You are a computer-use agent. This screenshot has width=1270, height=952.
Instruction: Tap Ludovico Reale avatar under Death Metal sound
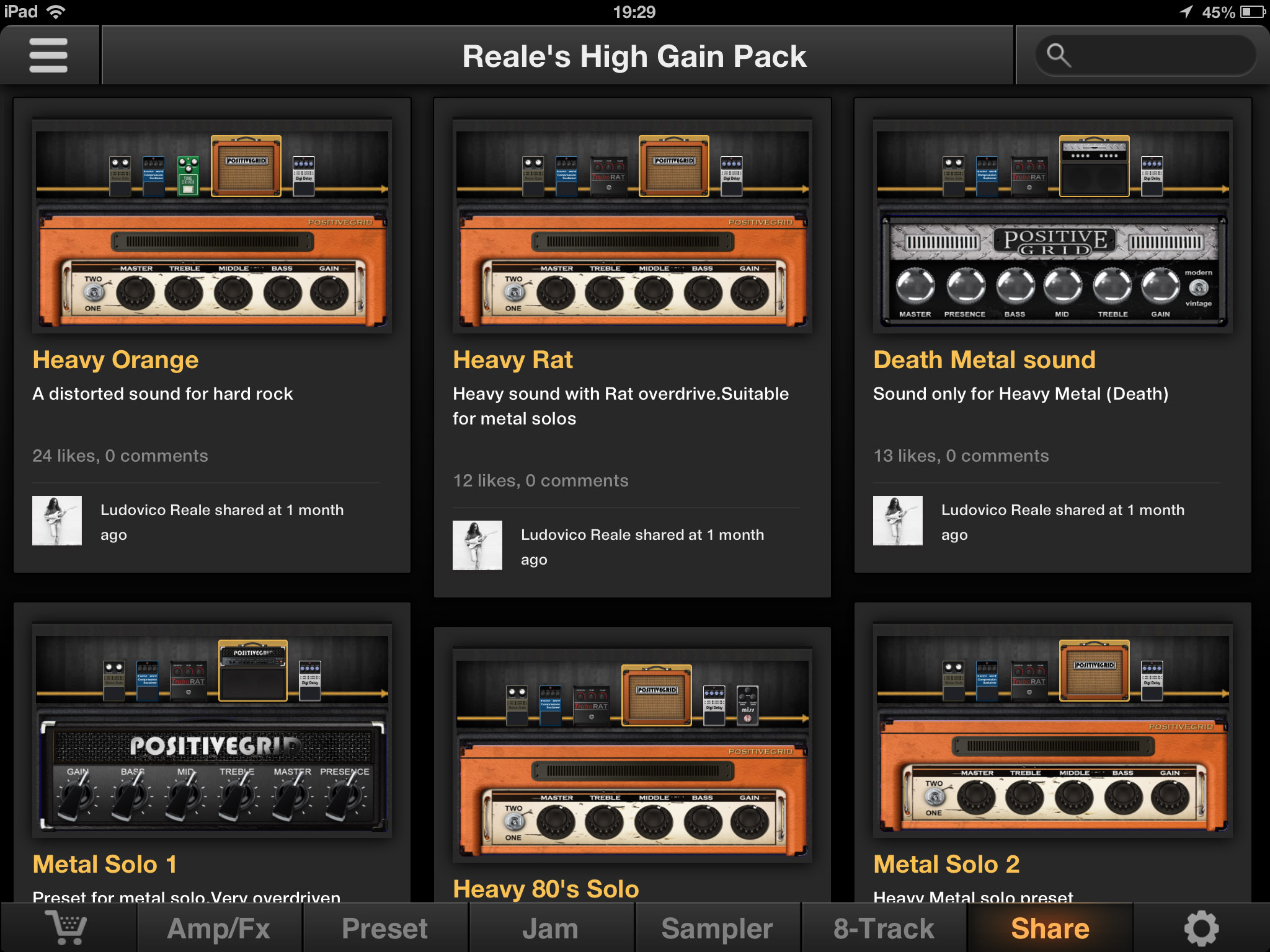(x=898, y=521)
